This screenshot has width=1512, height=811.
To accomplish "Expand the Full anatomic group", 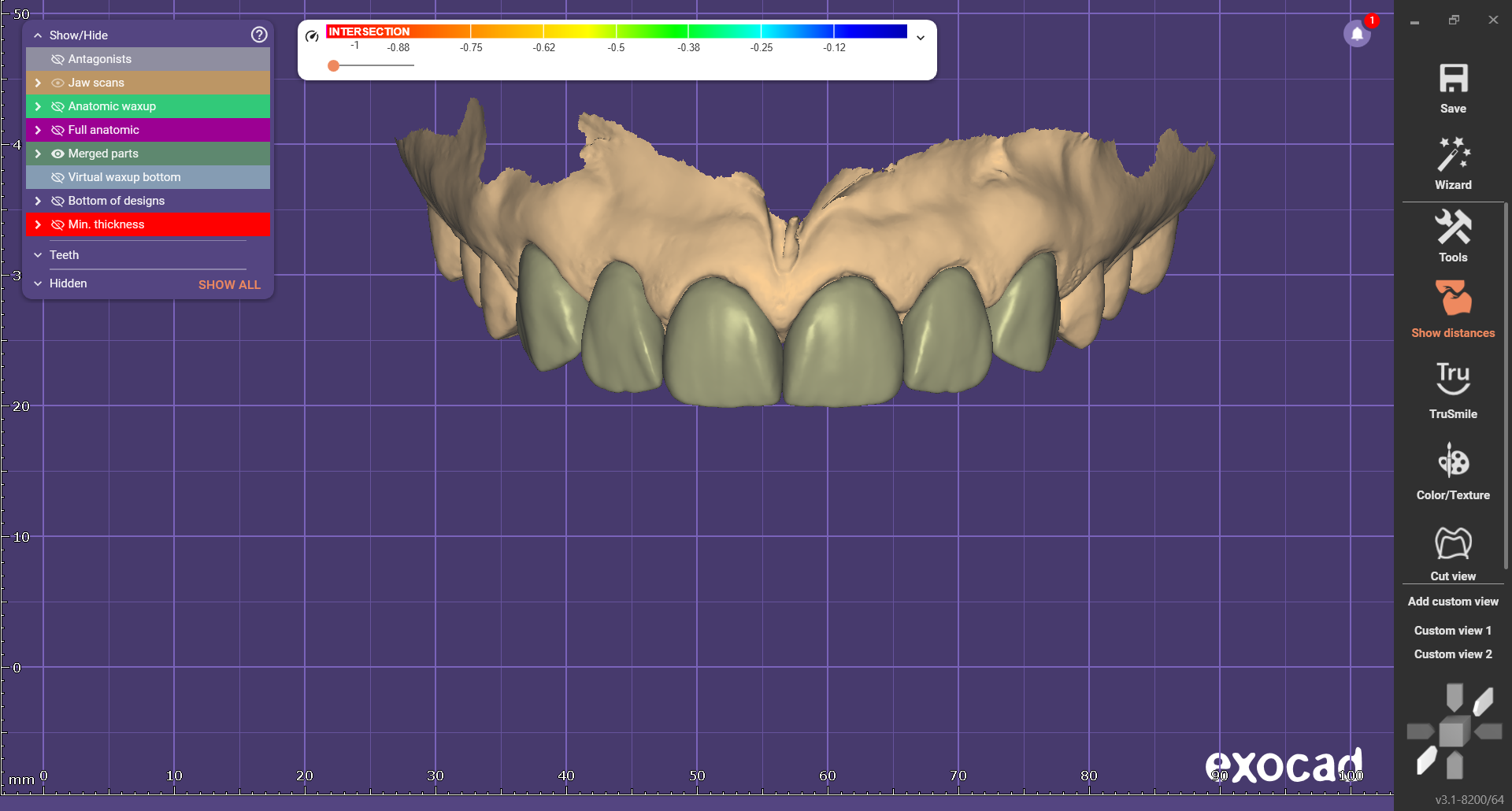I will [37, 130].
